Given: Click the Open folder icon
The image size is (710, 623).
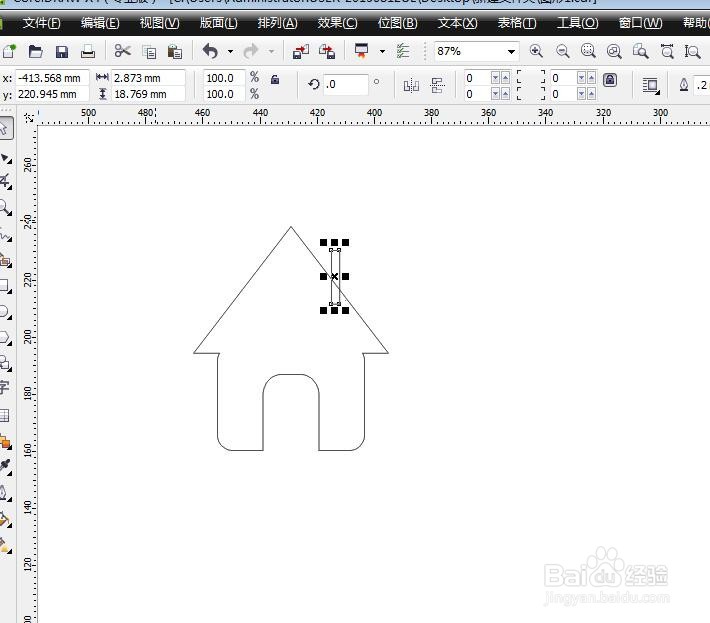Looking at the screenshot, I should (x=35, y=51).
